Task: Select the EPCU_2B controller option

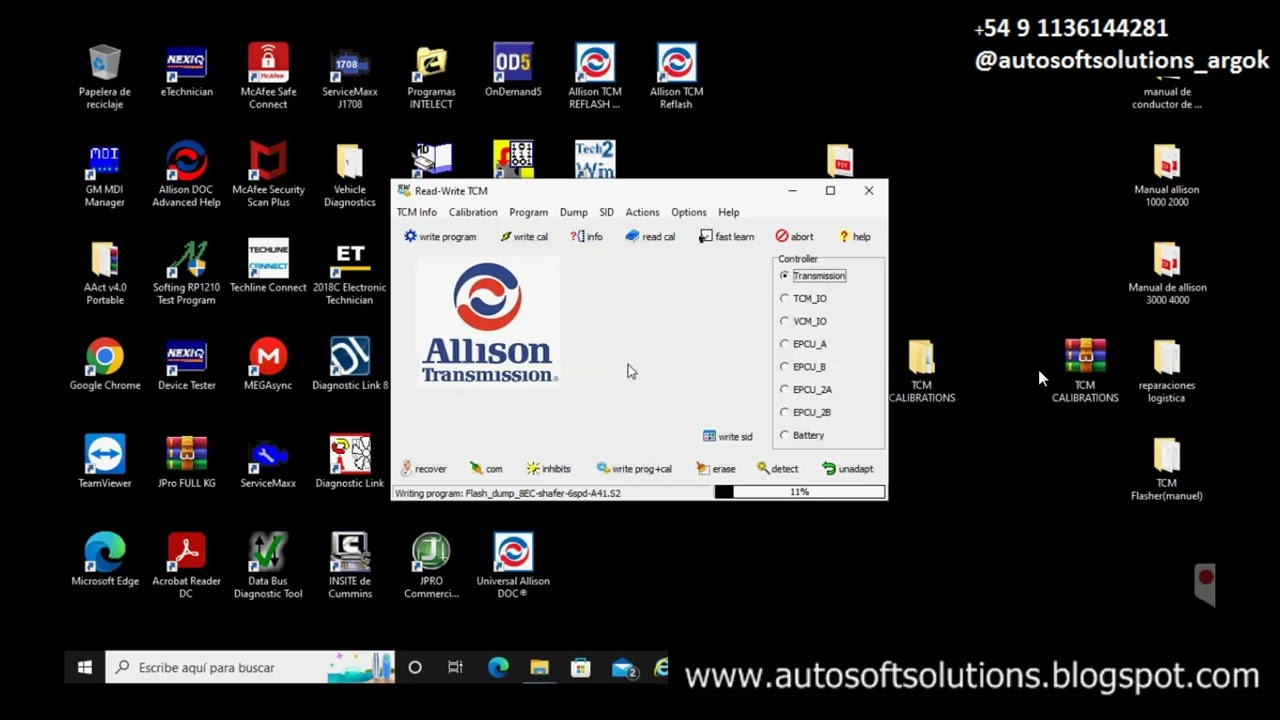Action: pyautogui.click(x=806, y=412)
